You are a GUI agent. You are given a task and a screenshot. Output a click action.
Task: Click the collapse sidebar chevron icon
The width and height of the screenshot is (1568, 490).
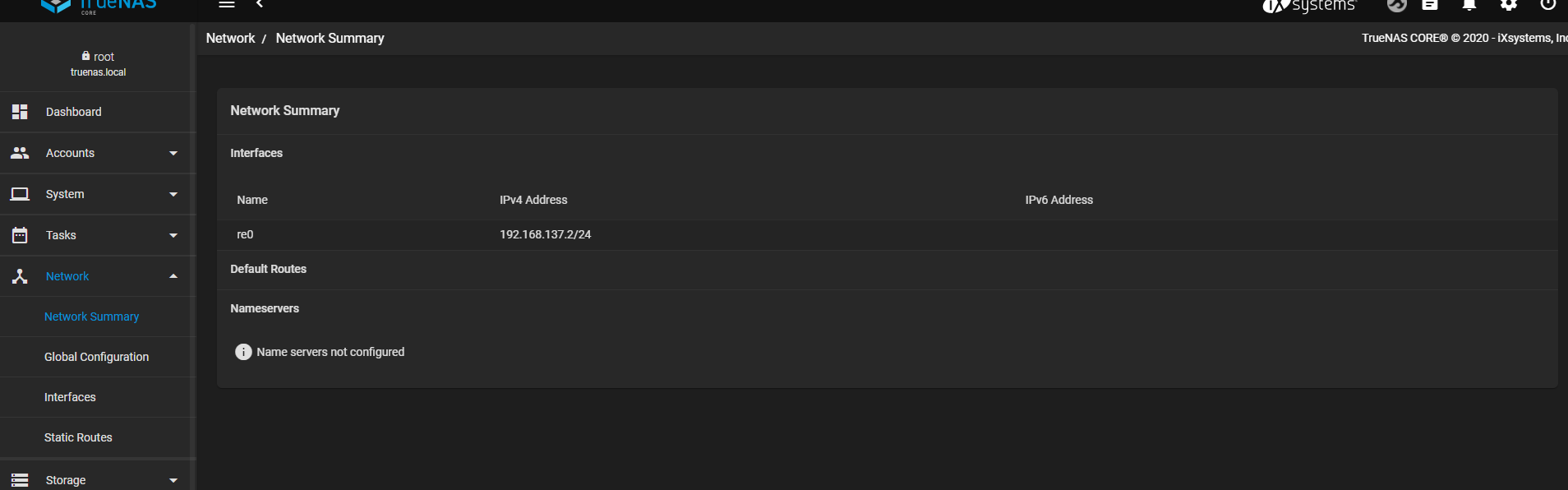point(260,4)
